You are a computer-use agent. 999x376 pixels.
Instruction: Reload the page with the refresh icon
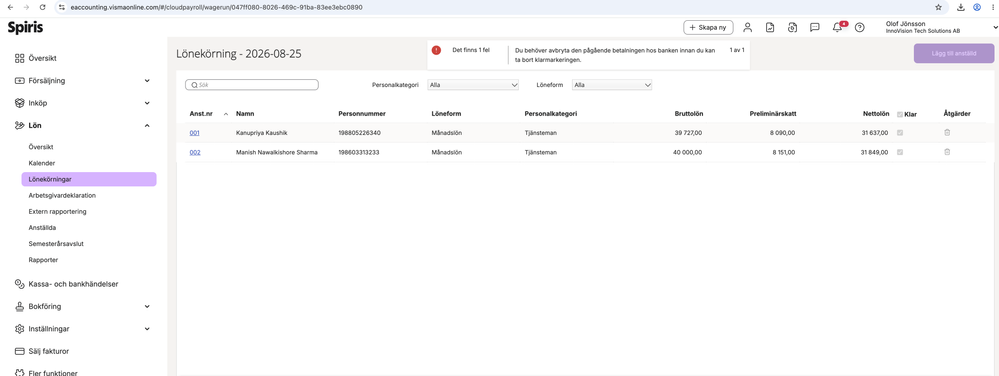coord(42,7)
